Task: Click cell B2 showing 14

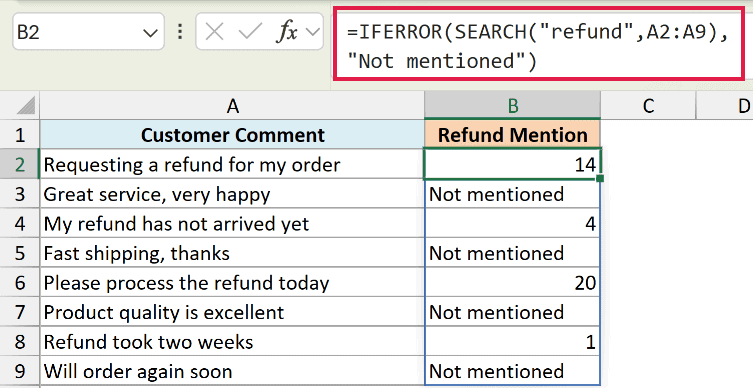Action: tap(512, 164)
